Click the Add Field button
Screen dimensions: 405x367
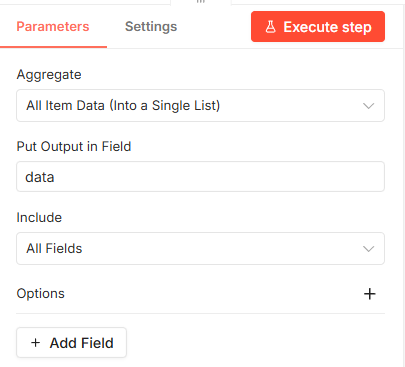[x=71, y=343]
